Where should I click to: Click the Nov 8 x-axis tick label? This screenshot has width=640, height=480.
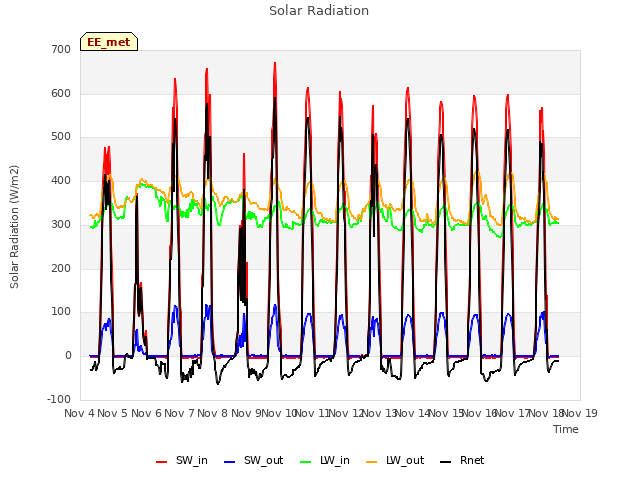point(212,413)
